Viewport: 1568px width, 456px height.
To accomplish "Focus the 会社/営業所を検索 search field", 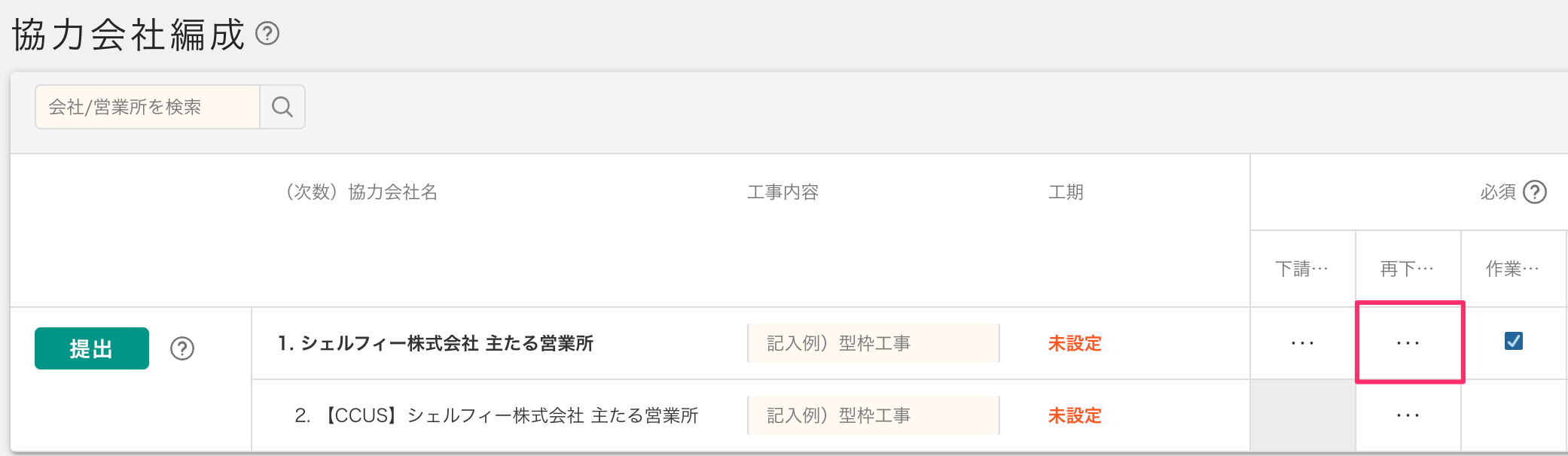I will pyautogui.click(x=148, y=107).
